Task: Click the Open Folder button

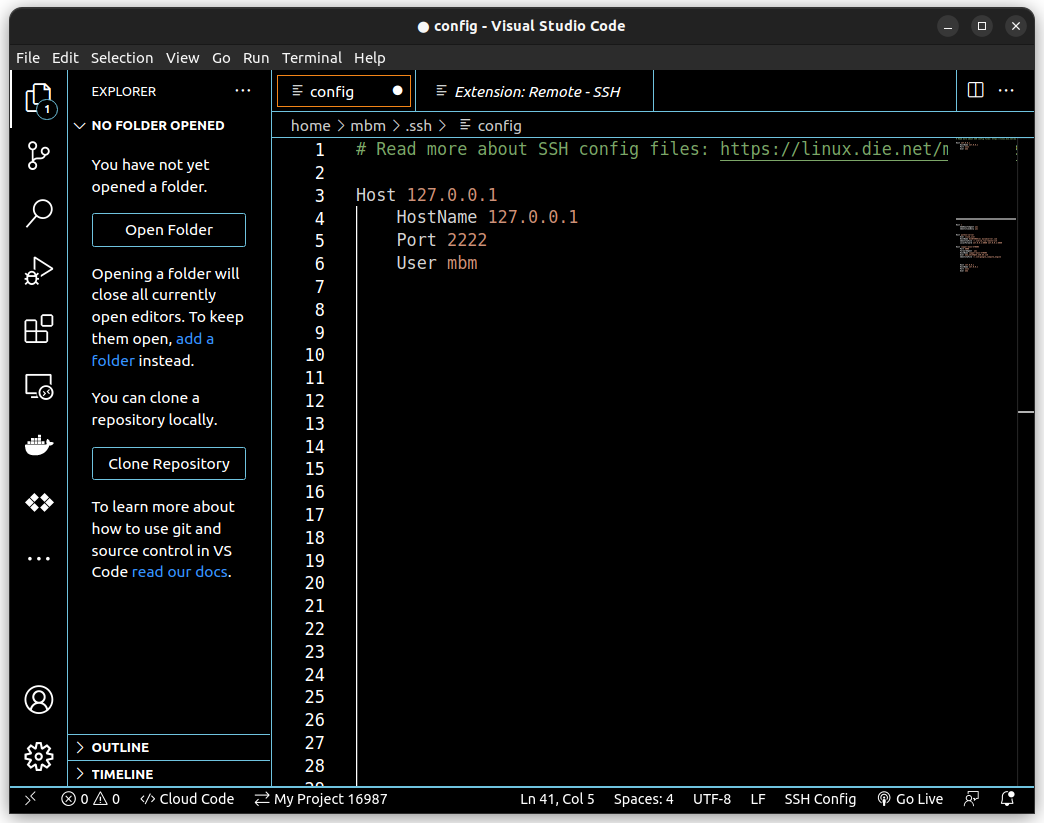Action: tap(168, 230)
